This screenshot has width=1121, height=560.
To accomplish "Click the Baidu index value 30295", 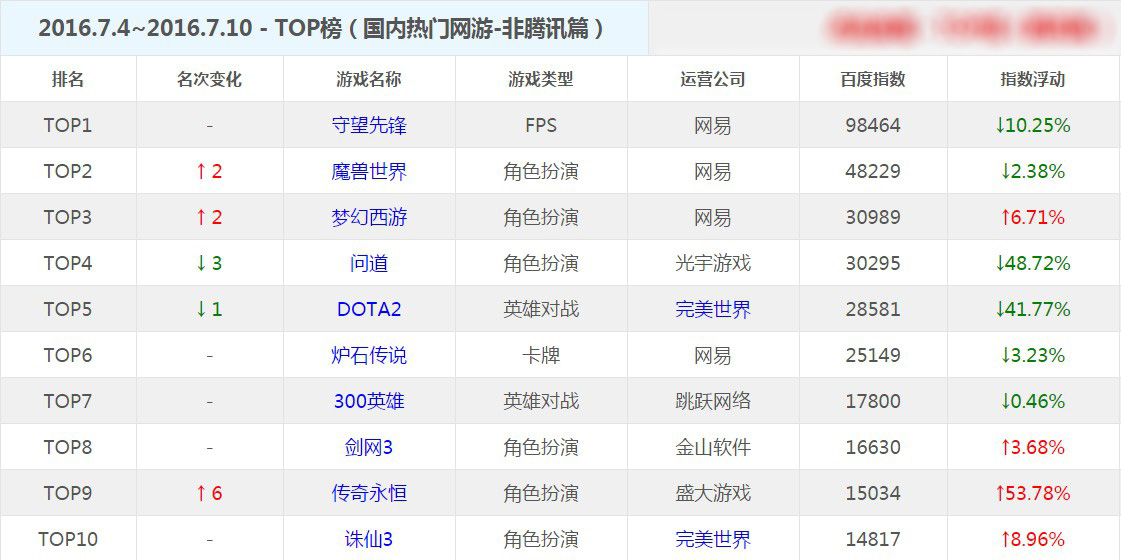I will tap(873, 263).
